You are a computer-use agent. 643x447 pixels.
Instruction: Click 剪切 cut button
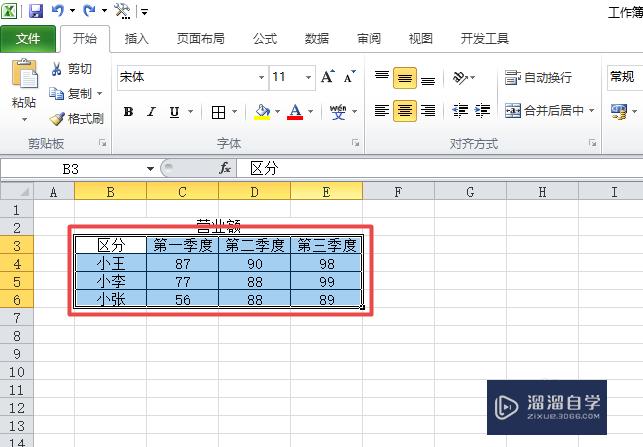pos(71,68)
